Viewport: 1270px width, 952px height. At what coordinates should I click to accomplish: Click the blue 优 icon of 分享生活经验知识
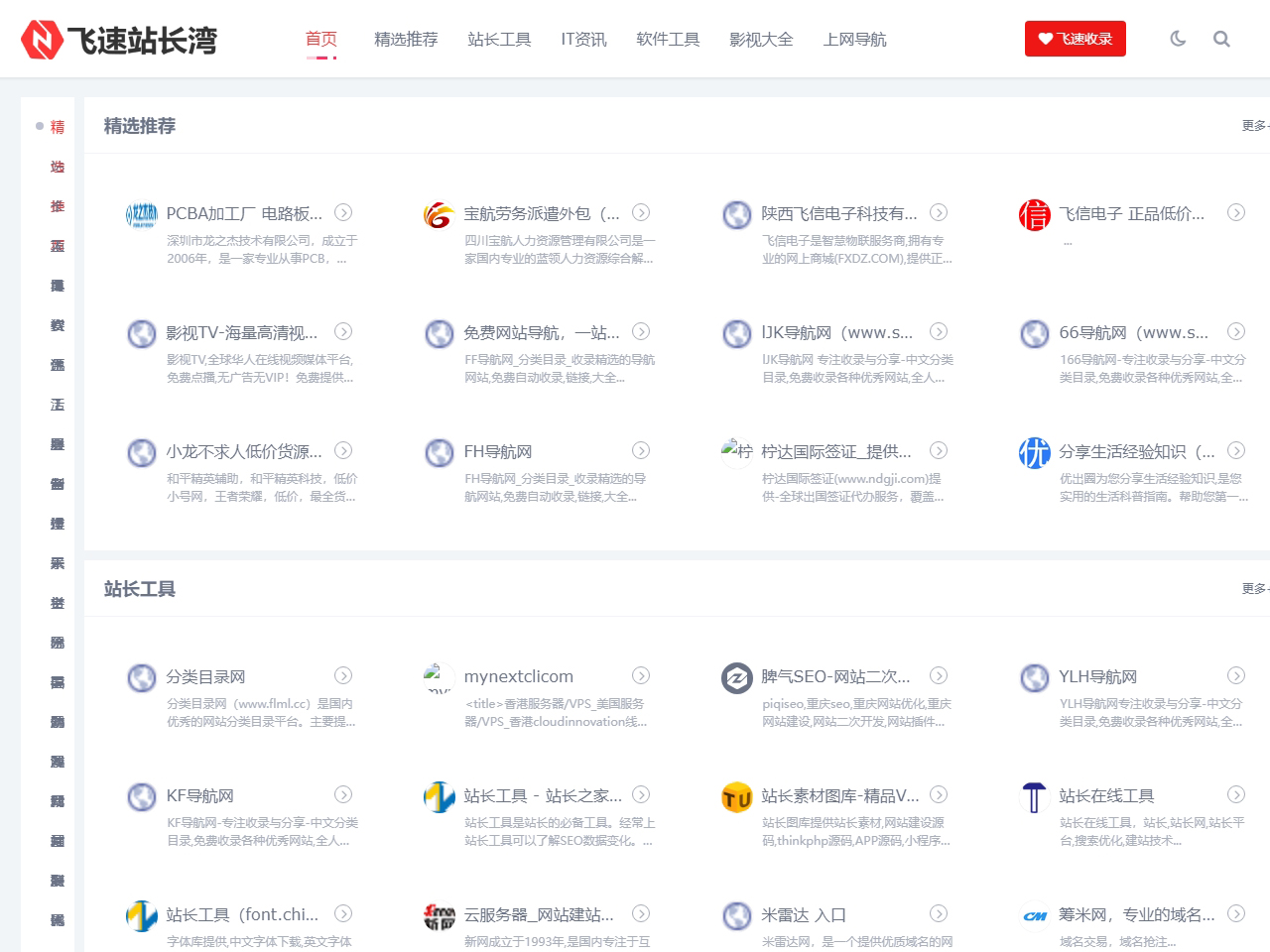click(x=1034, y=452)
